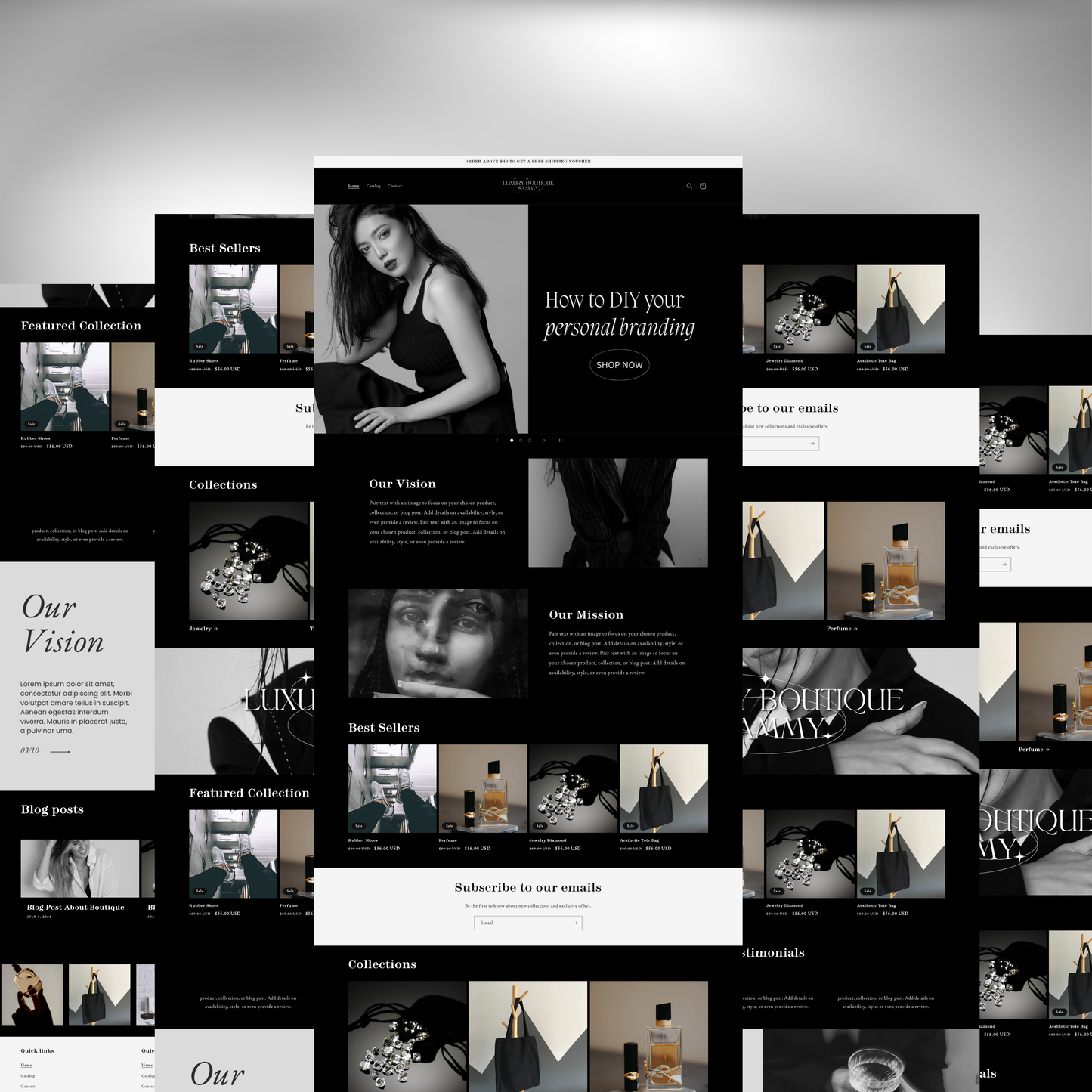Open upper Jewelry Diamond photo in right panel
This screenshot has height=1092, width=1092.
point(810,309)
